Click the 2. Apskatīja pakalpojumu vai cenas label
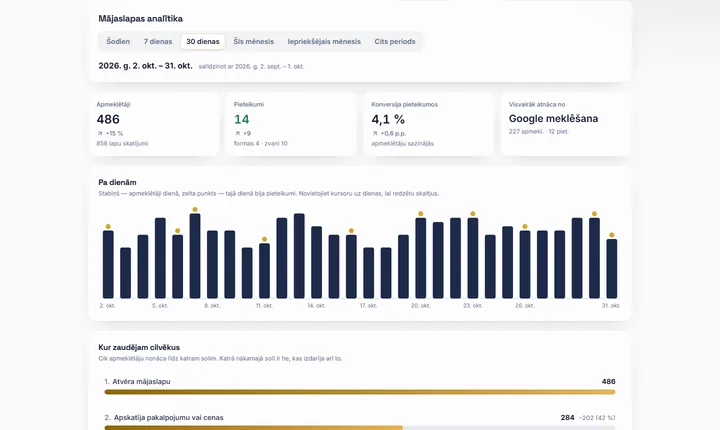The width and height of the screenshot is (720, 430). (x=164, y=418)
